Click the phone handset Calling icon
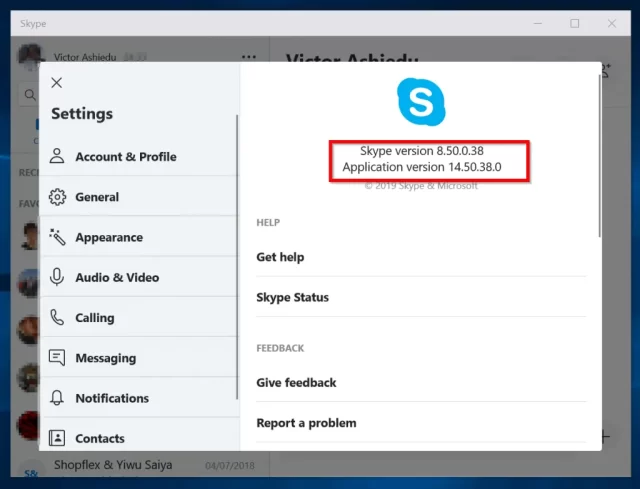This screenshot has width=640, height=489. [57, 317]
